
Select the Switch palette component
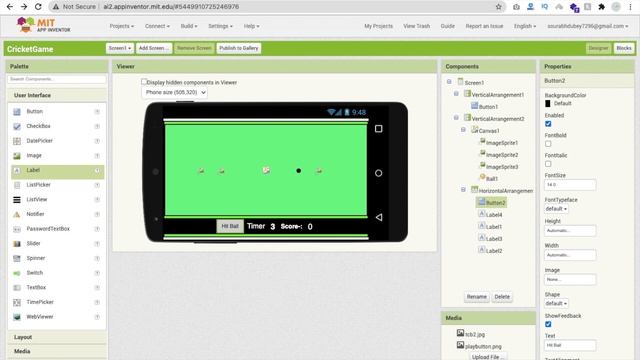pos(34,273)
